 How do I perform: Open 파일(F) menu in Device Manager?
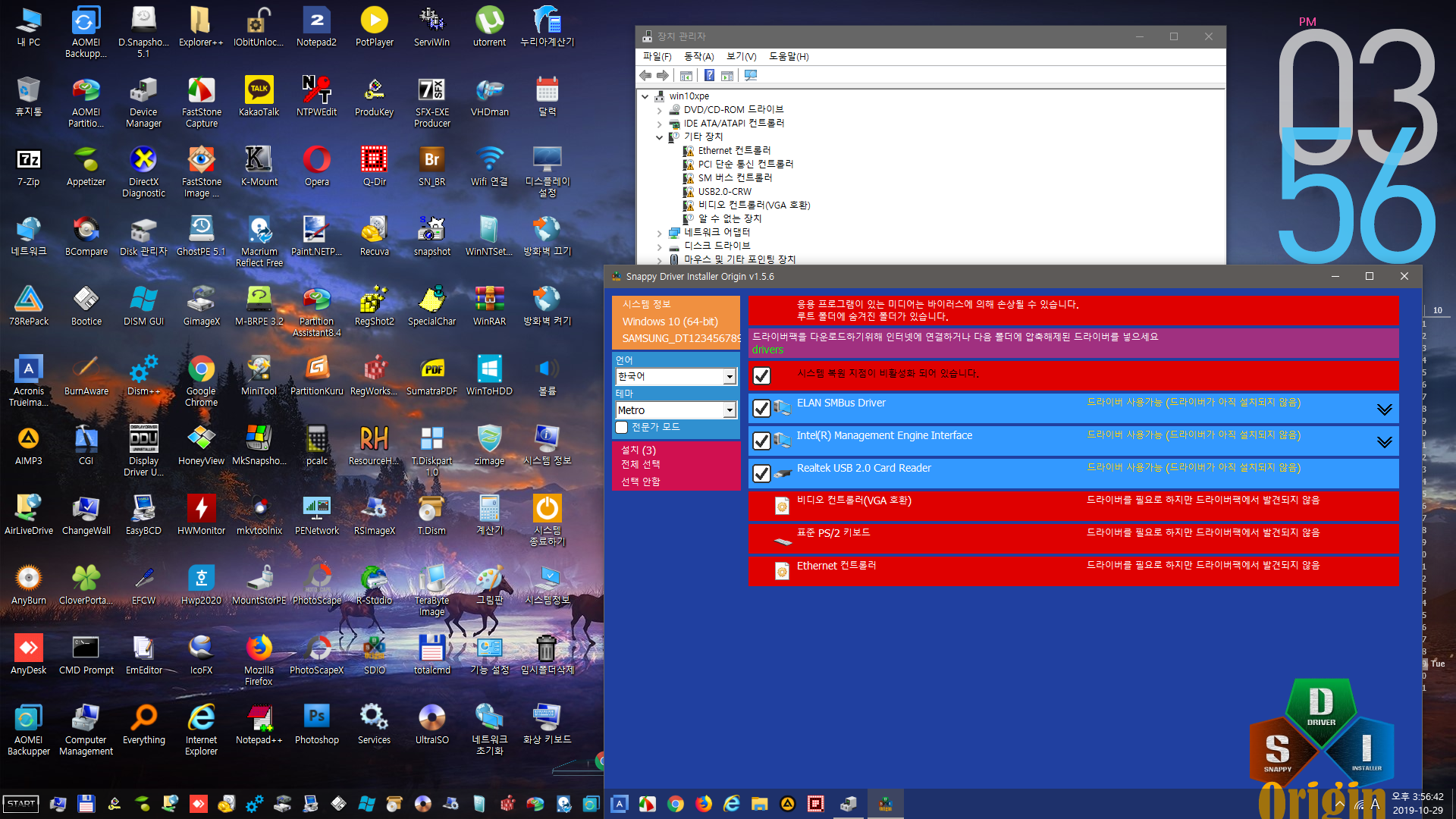point(657,56)
